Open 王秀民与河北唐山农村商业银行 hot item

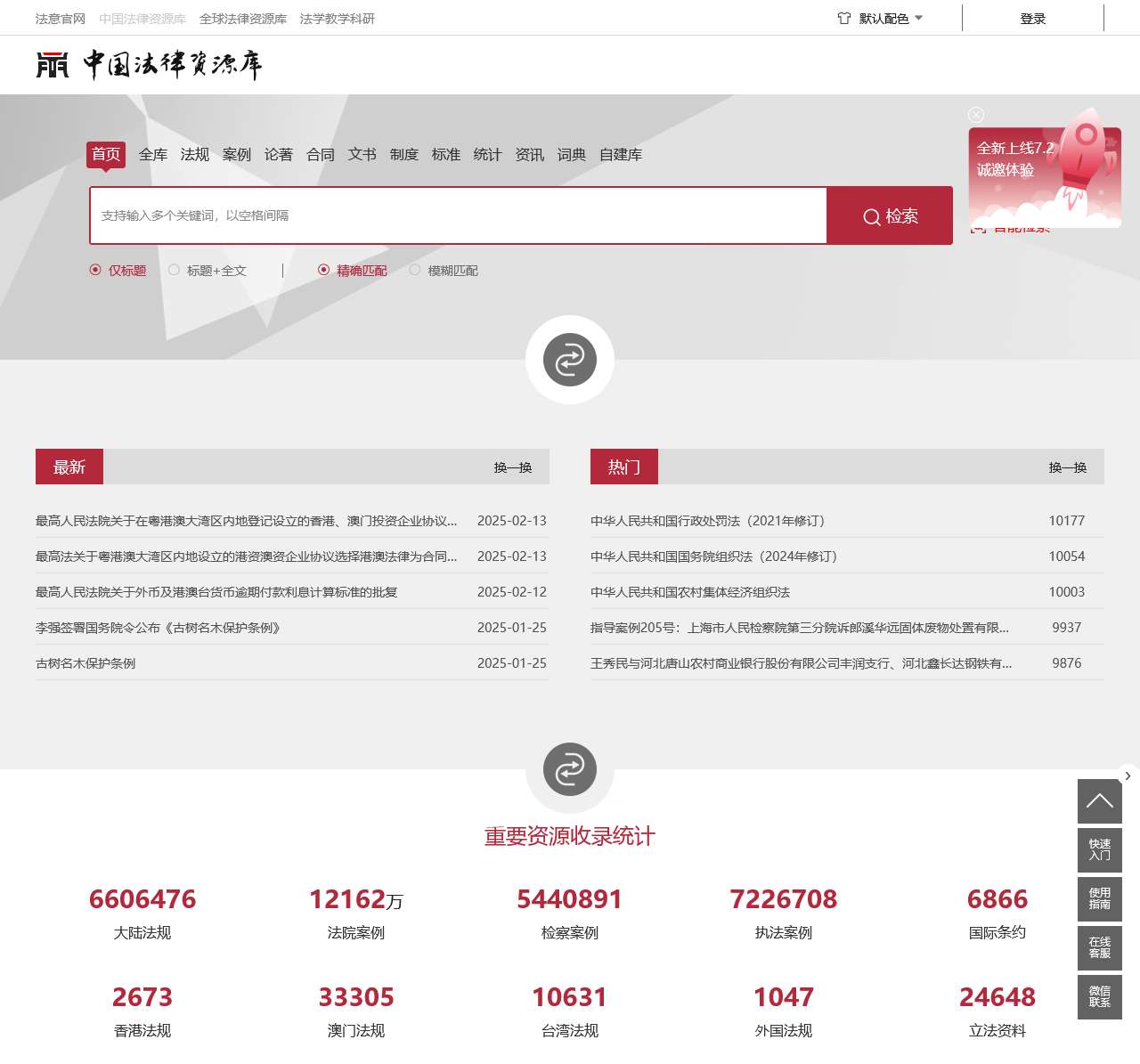(802, 662)
